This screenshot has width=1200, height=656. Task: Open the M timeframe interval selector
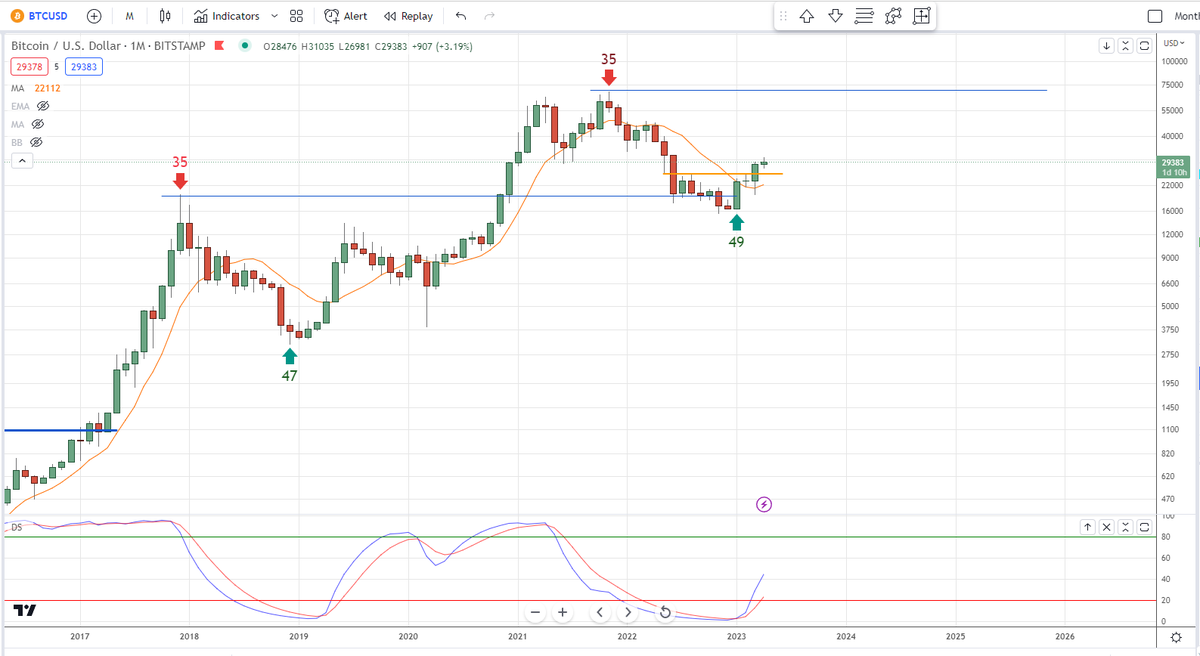[130, 16]
